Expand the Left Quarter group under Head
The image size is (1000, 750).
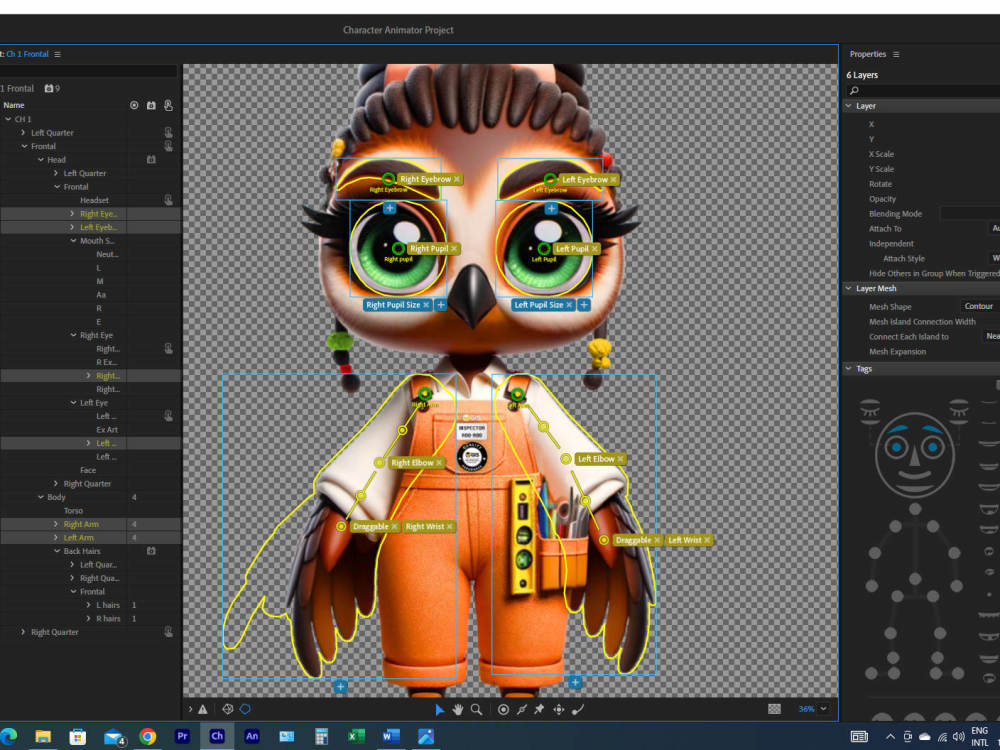click(x=58, y=173)
